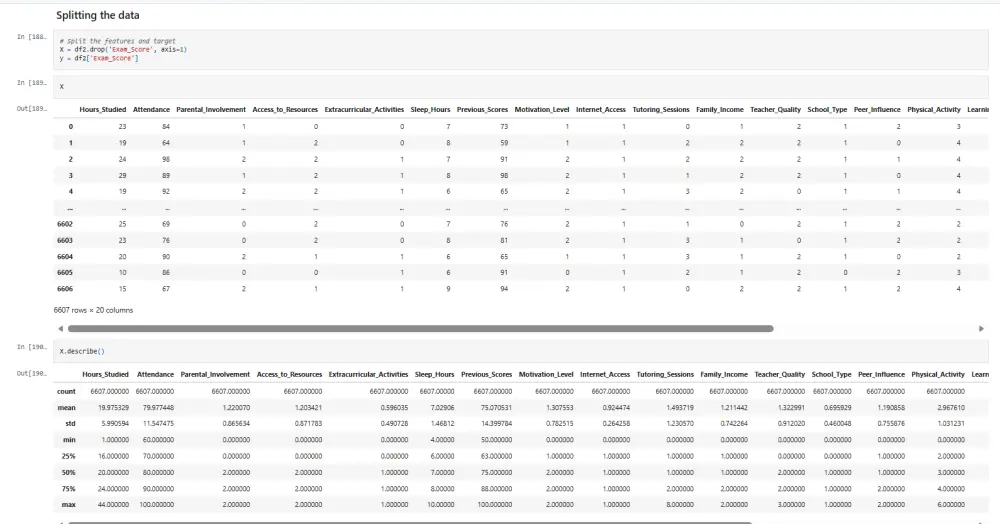Click Tutoring_Sessions header in the describe table

point(665,375)
